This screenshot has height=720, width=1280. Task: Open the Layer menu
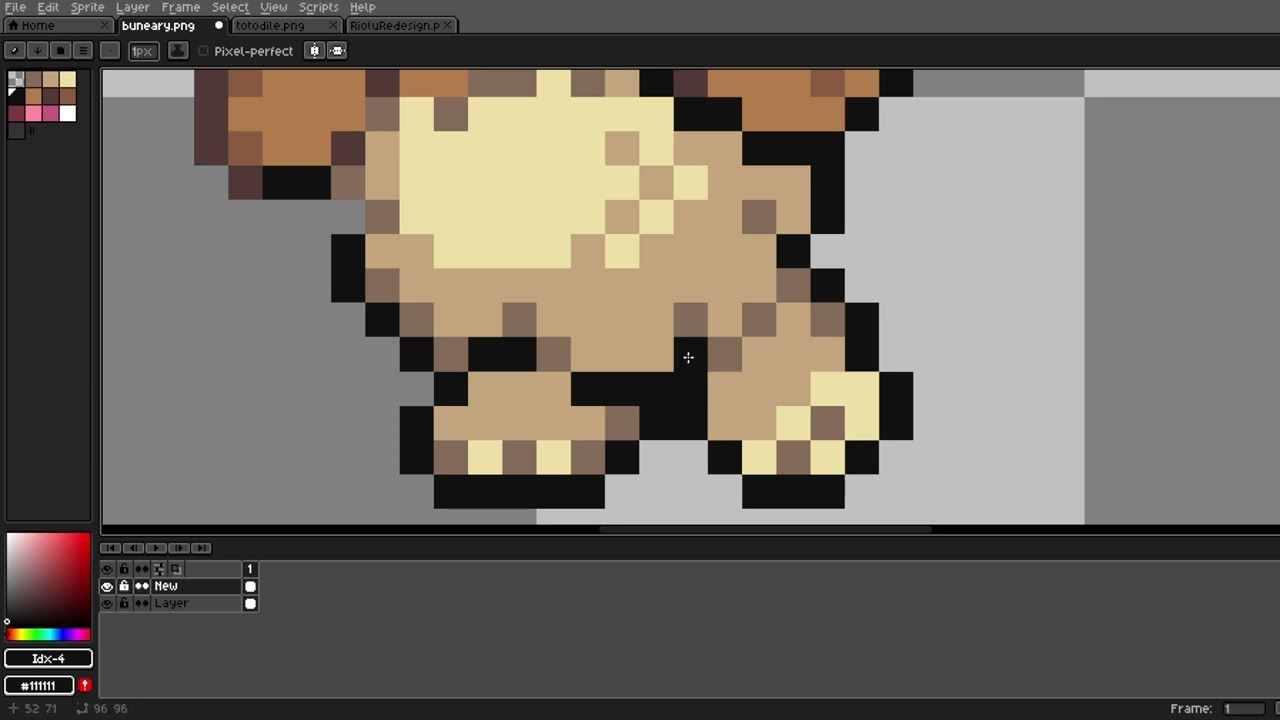[x=132, y=7]
